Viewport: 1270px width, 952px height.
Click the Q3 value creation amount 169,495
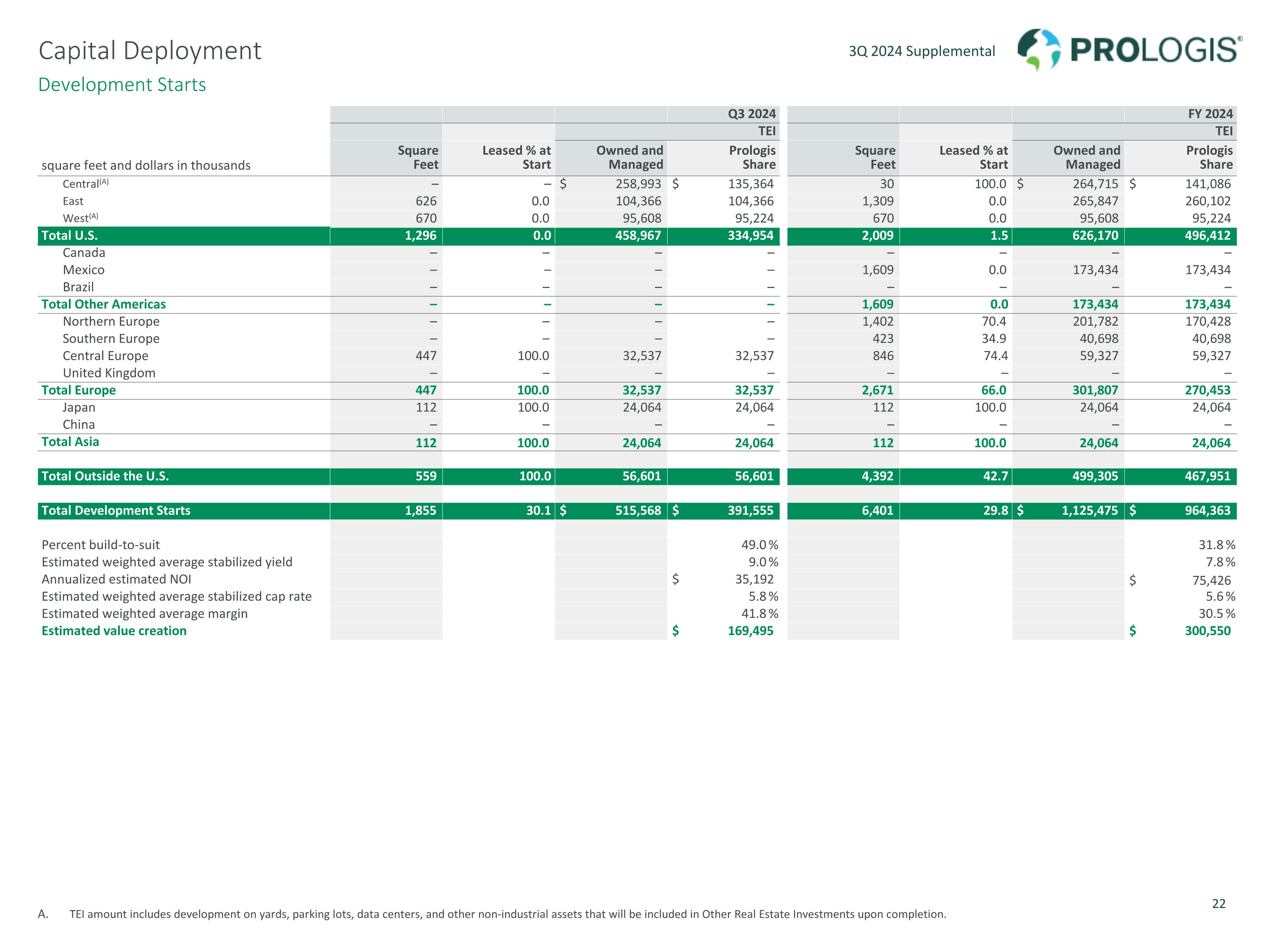(750, 631)
